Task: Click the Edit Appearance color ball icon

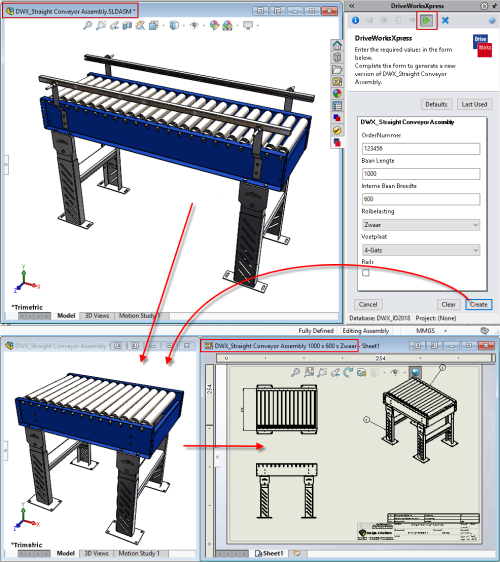Action: point(214,25)
